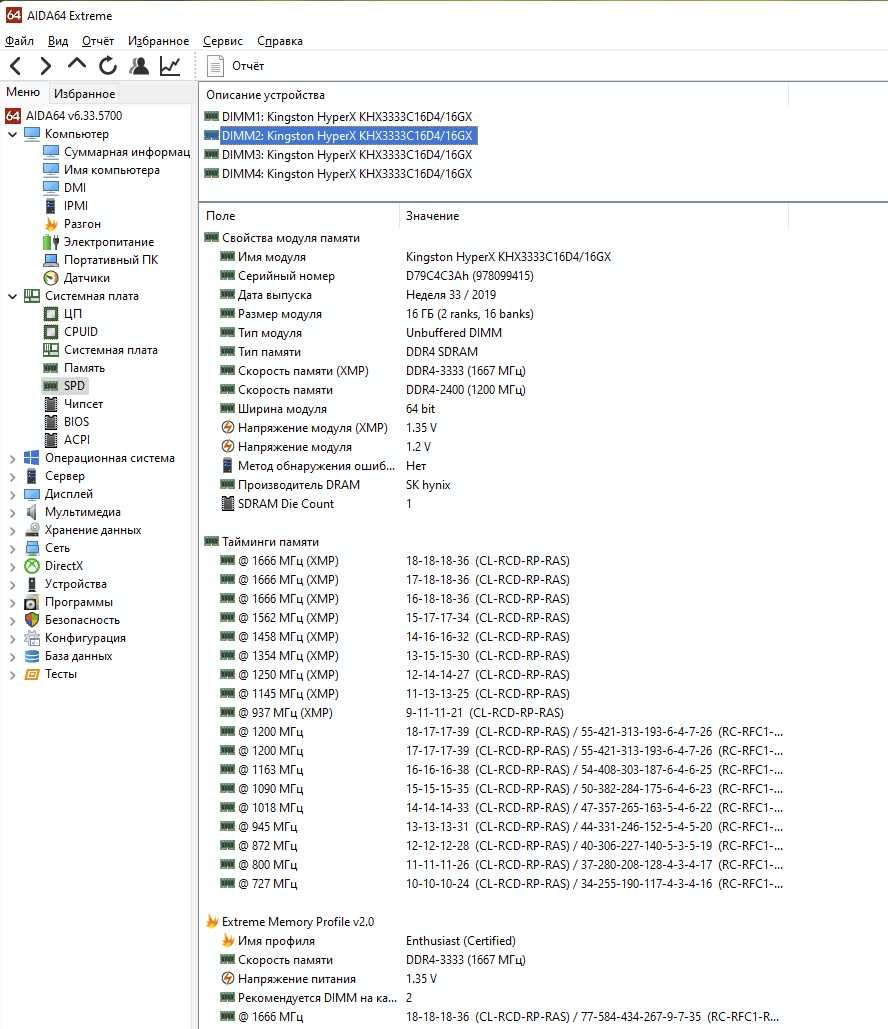Viewport: 888px width, 1029px height.
Task: Go back with the left arrow toolbar icon
Action: coord(16,66)
